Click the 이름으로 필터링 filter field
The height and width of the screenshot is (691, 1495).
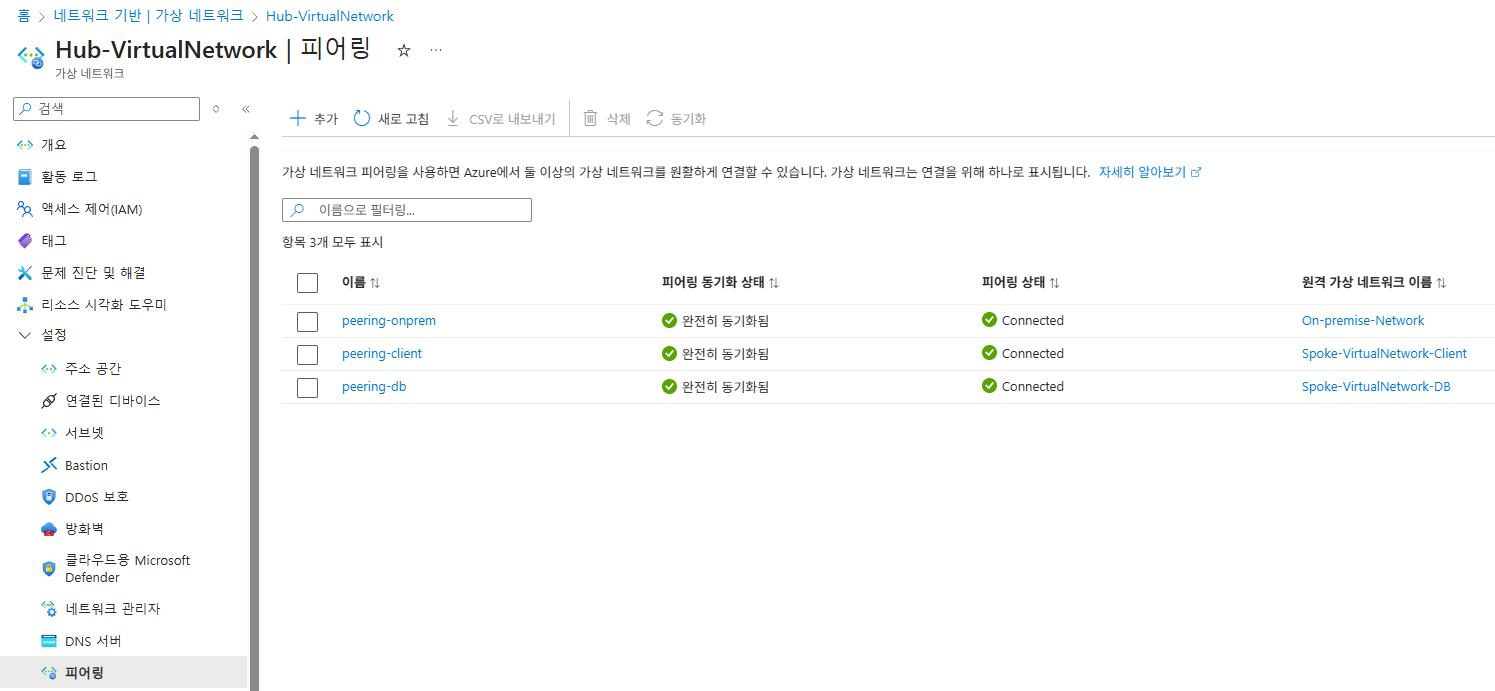407,210
